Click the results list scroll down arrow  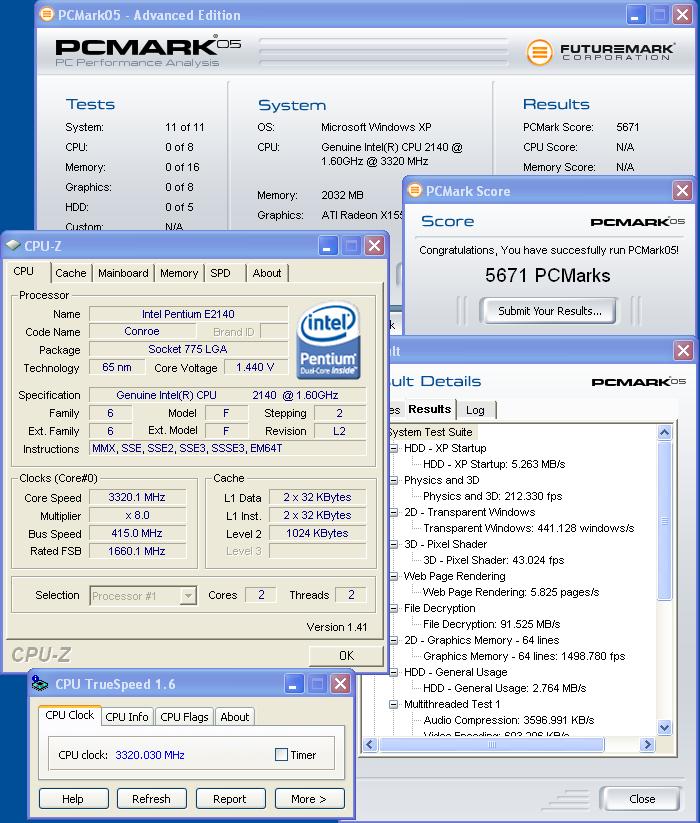point(665,727)
